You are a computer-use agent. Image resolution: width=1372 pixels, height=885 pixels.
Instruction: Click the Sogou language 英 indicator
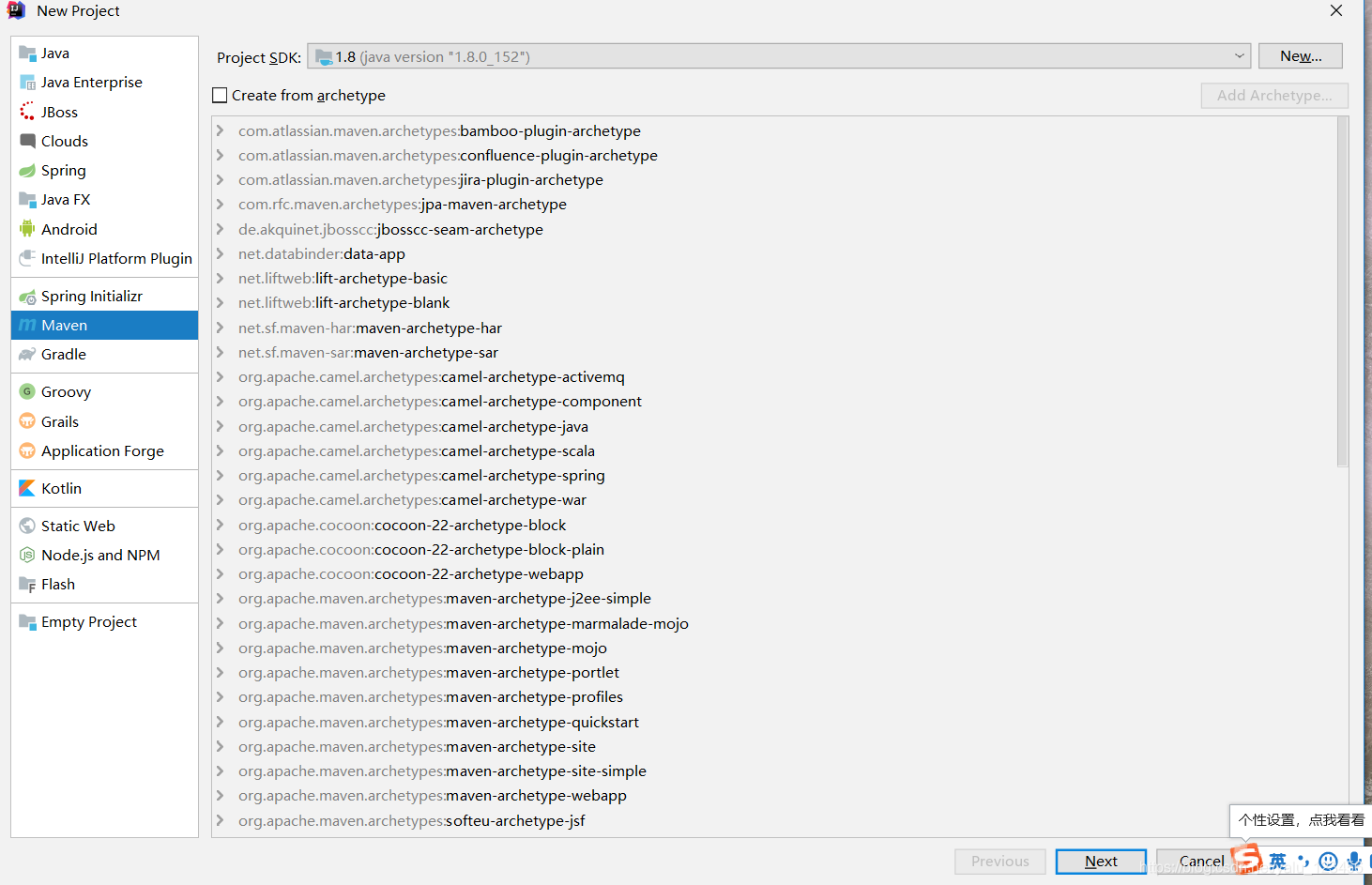click(x=1277, y=862)
